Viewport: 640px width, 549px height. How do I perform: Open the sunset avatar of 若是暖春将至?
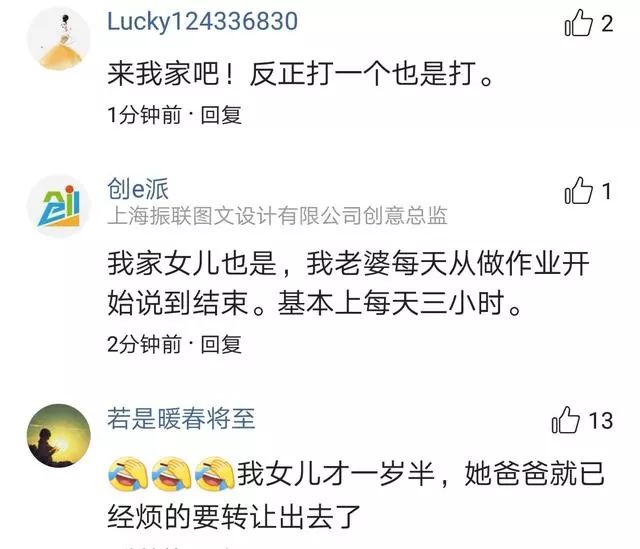58,436
